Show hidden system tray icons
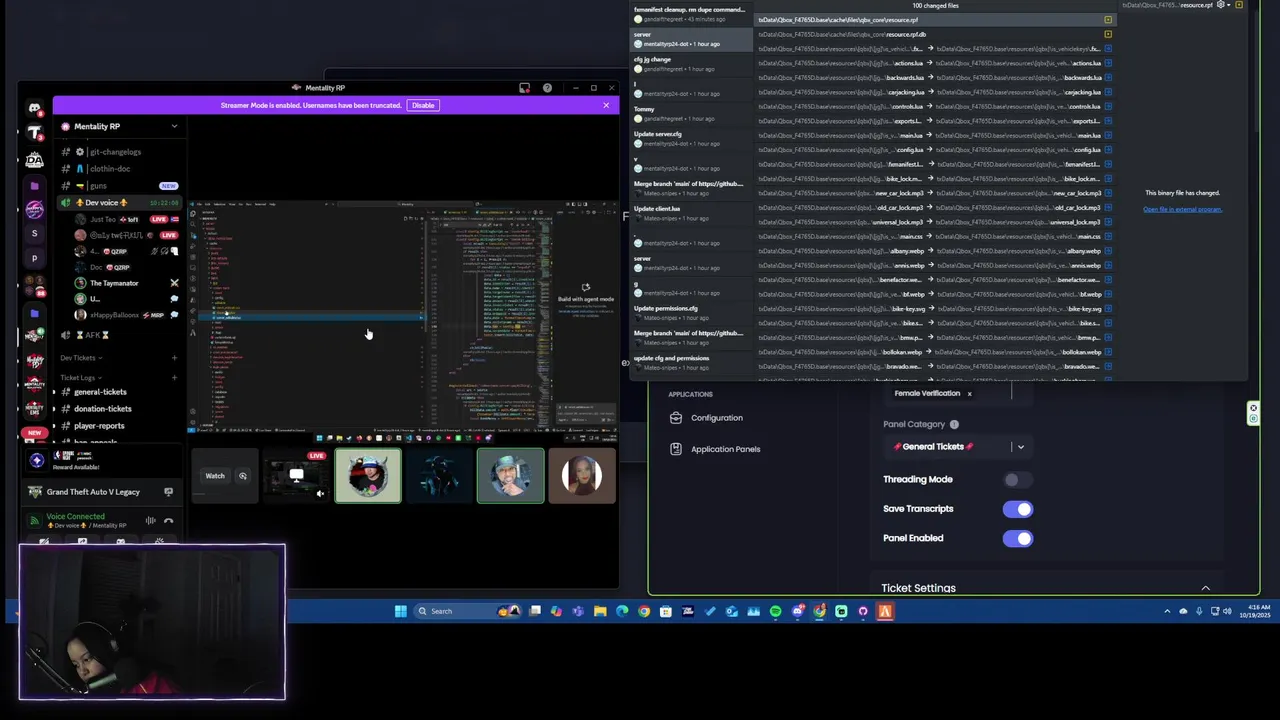Screen dimensions: 1280x720 pos(1167,611)
